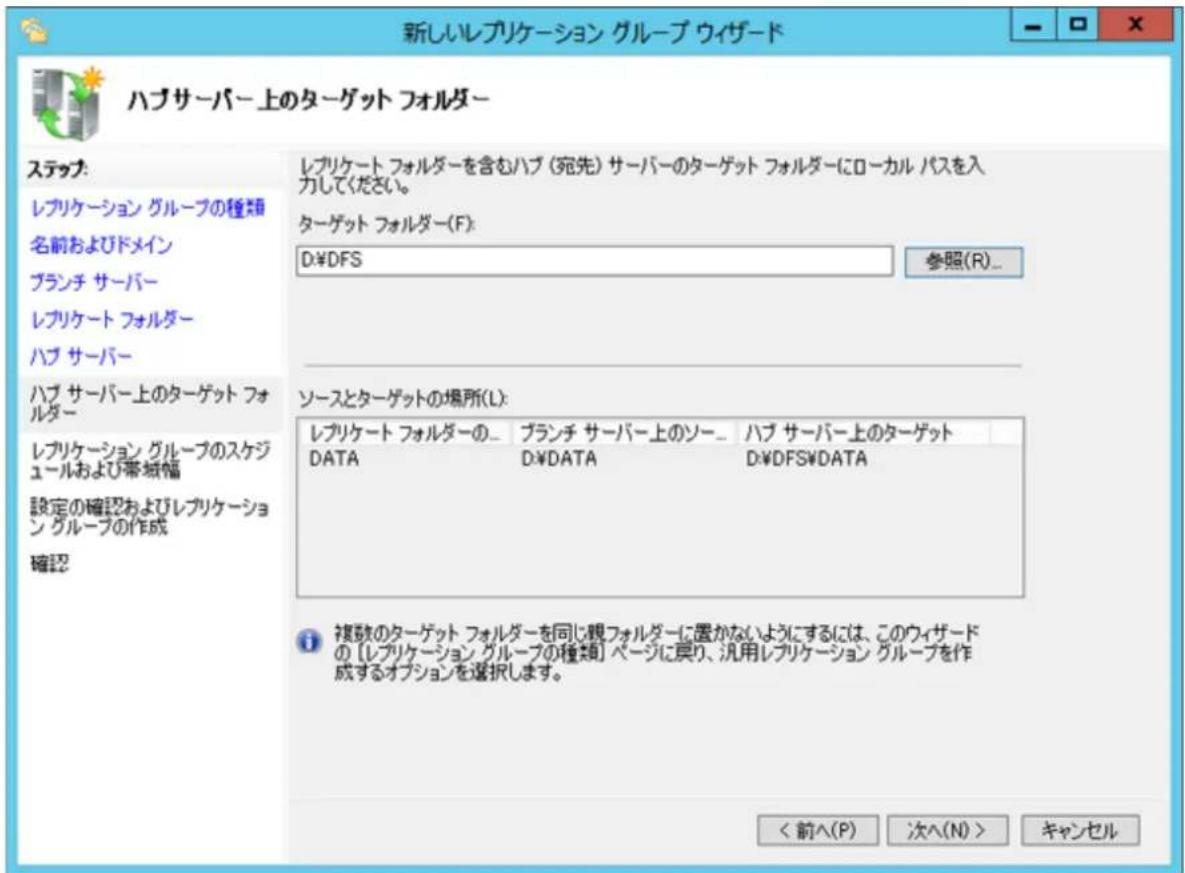The width and height of the screenshot is (1185, 873).
Task: Click the キャンセル button
Action: (1080, 831)
